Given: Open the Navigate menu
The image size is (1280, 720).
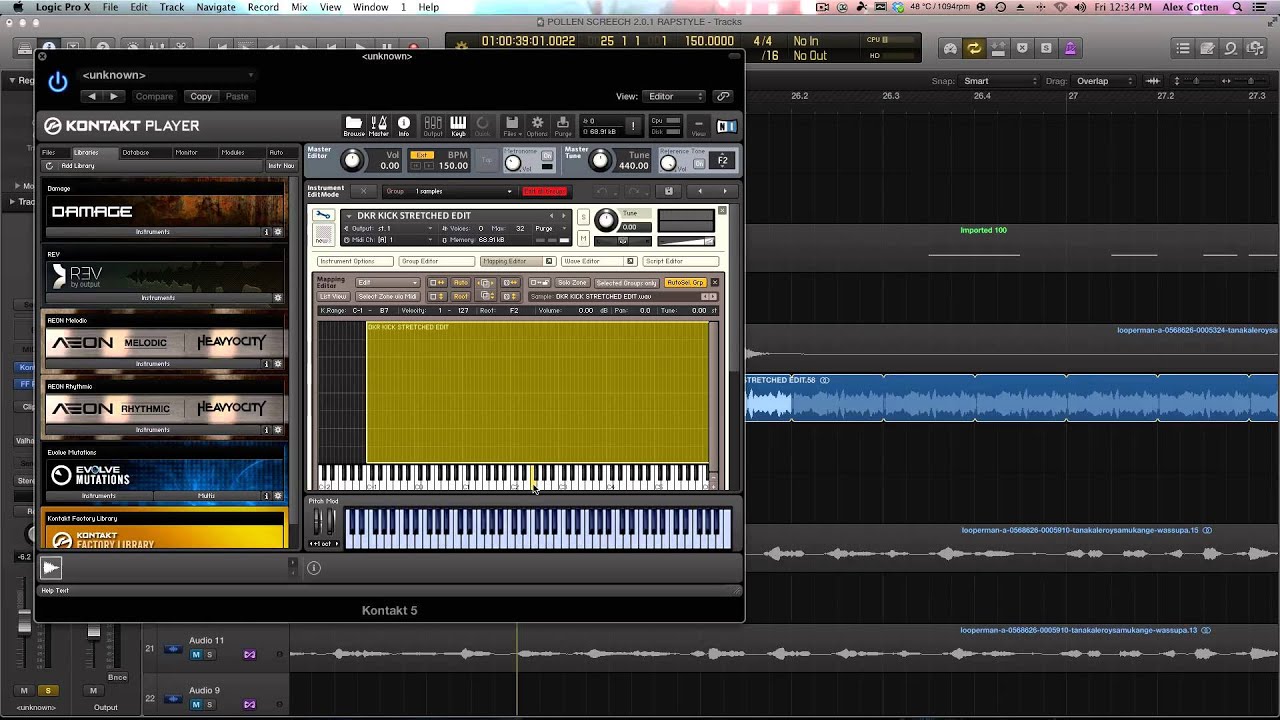Looking at the screenshot, I should click(x=215, y=7).
